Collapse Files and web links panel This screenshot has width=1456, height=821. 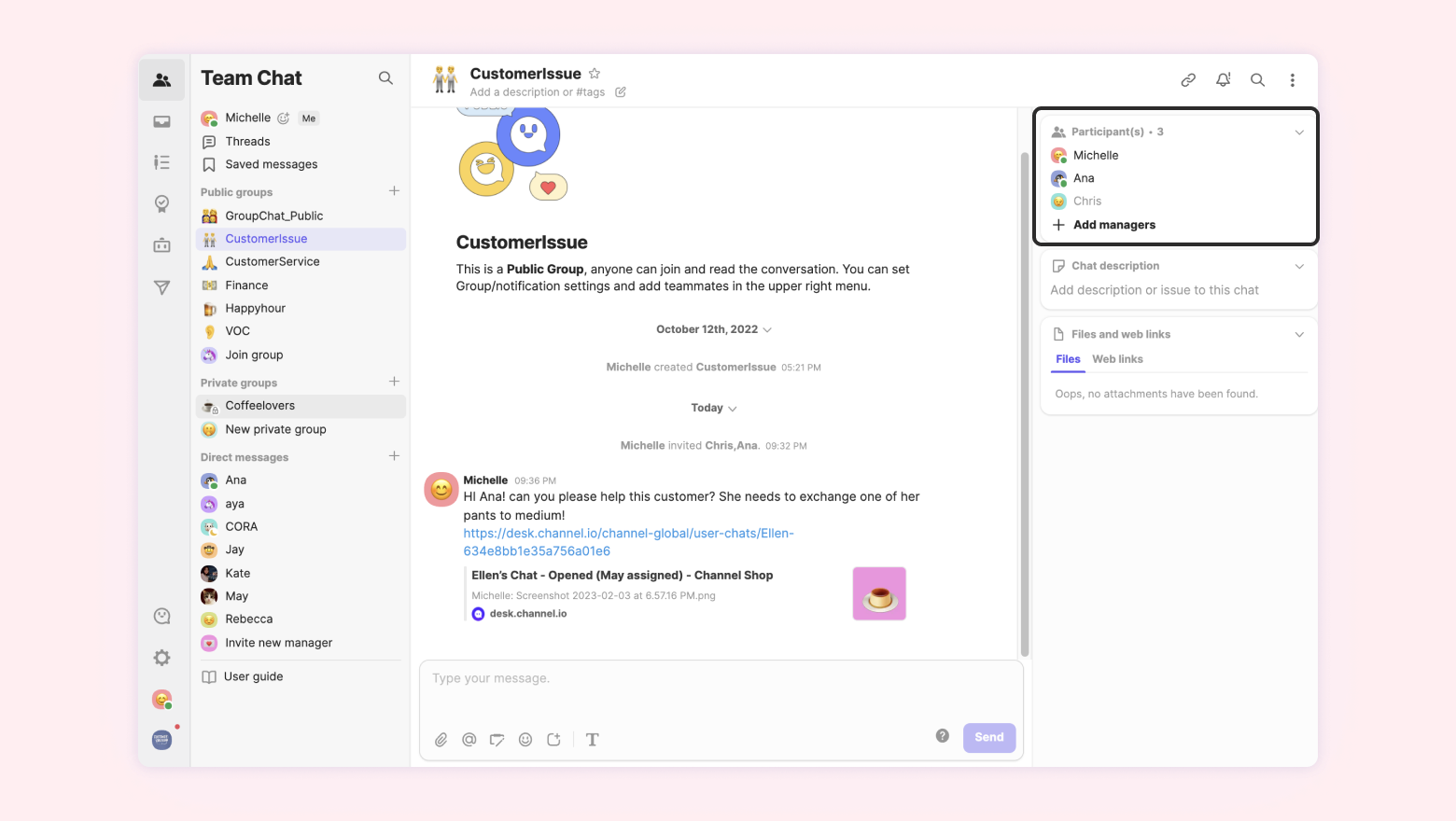coord(1299,335)
